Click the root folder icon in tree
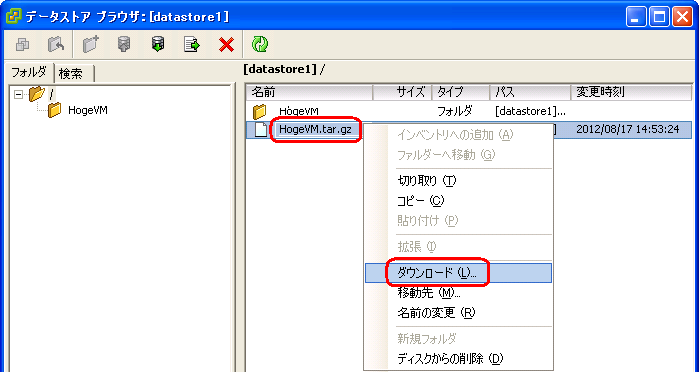 37,94
